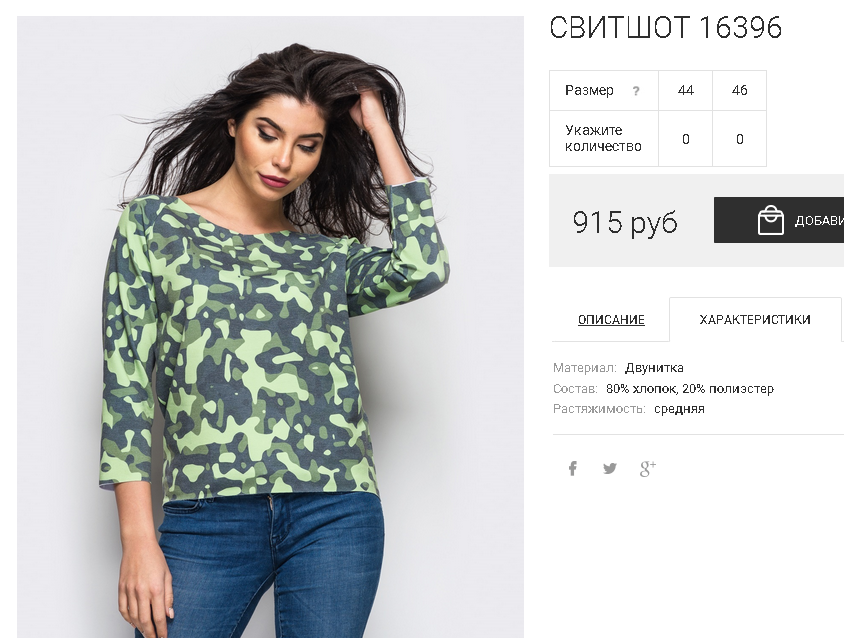844x638 pixels.
Task: Share the product on Facebook
Action: coord(573,468)
